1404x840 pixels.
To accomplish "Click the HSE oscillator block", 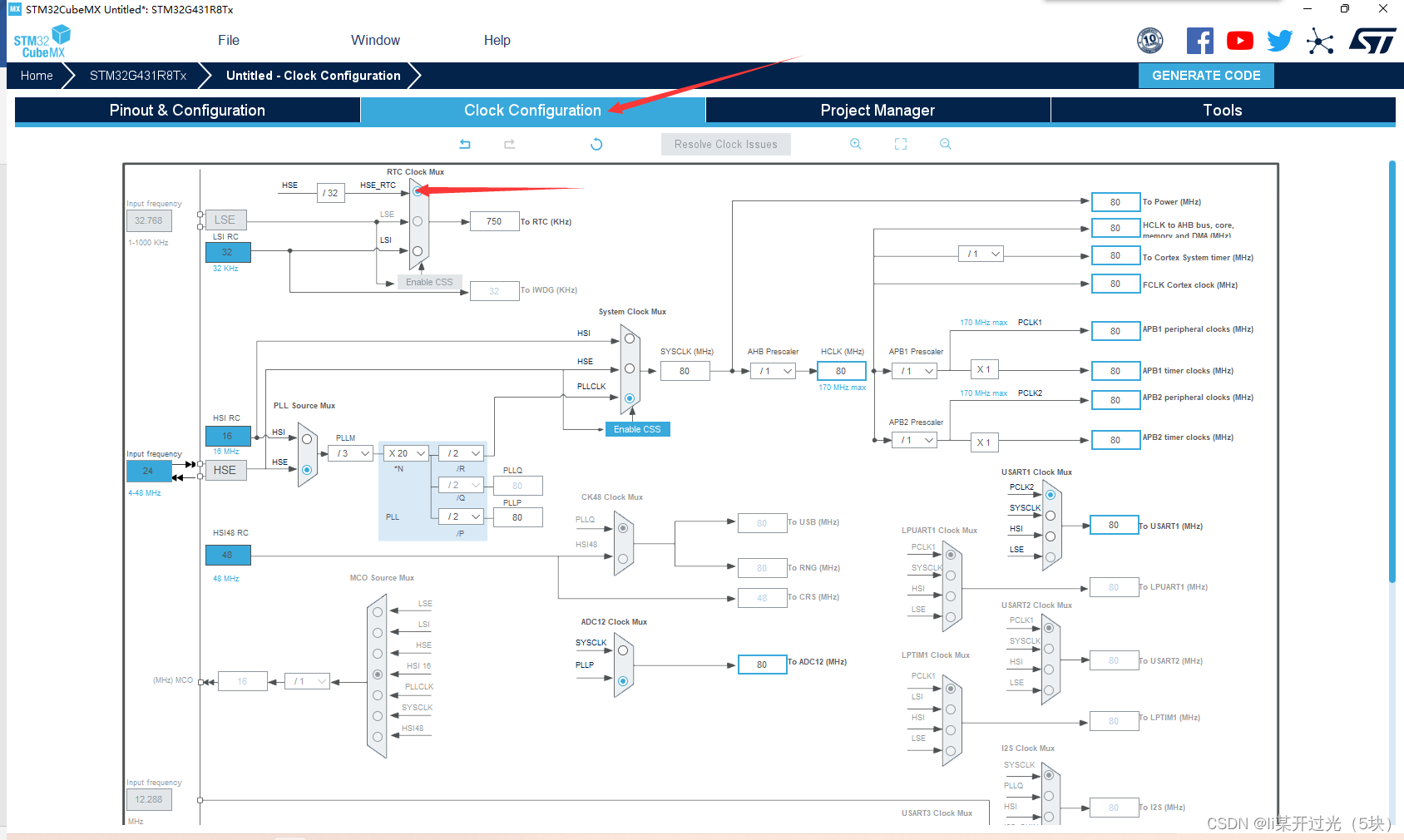I will 225,470.
